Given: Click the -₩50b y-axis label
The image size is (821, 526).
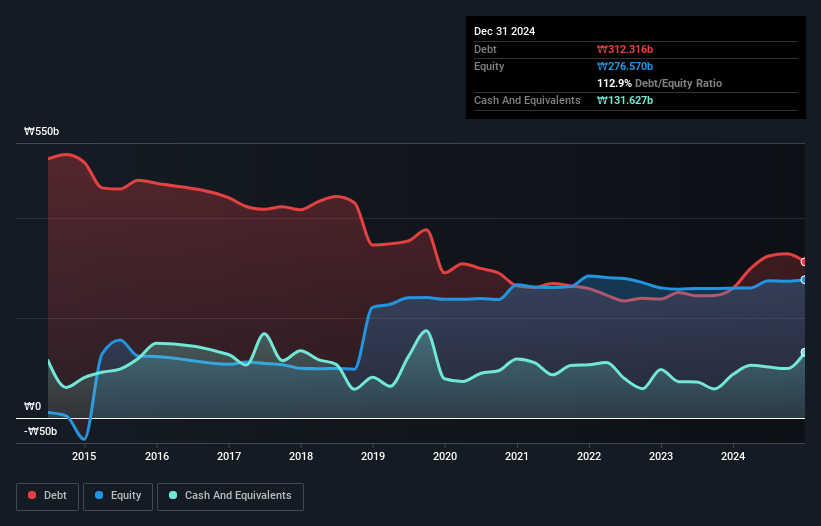Looking at the screenshot, I should pyautogui.click(x=40, y=431).
